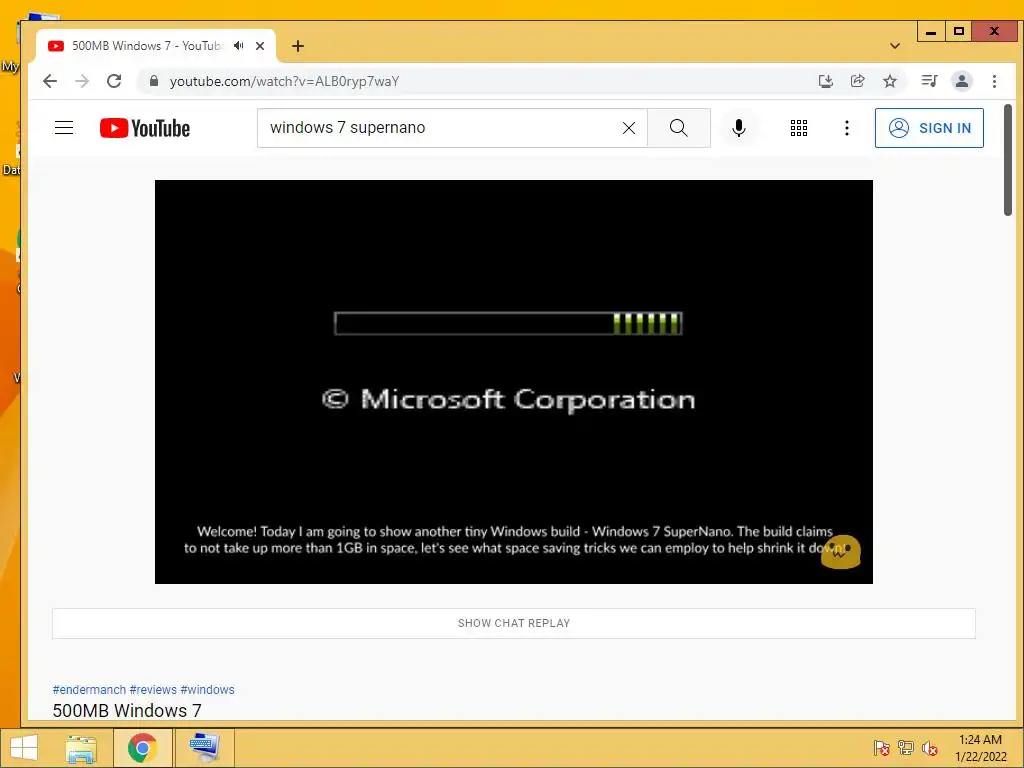Go forward in browser history

tap(82, 81)
